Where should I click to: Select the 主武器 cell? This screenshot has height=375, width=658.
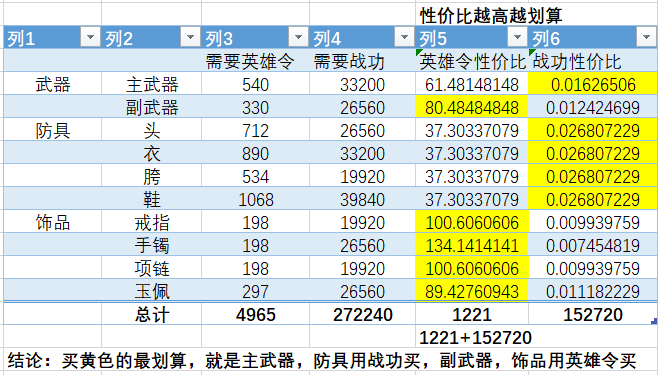click(151, 84)
